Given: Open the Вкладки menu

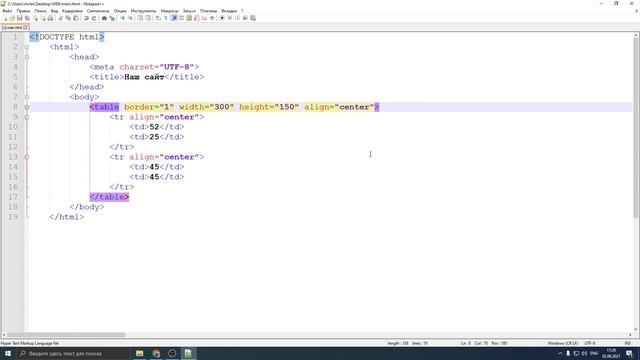Looking at the screenshot, I should click(x=229, y=11).
